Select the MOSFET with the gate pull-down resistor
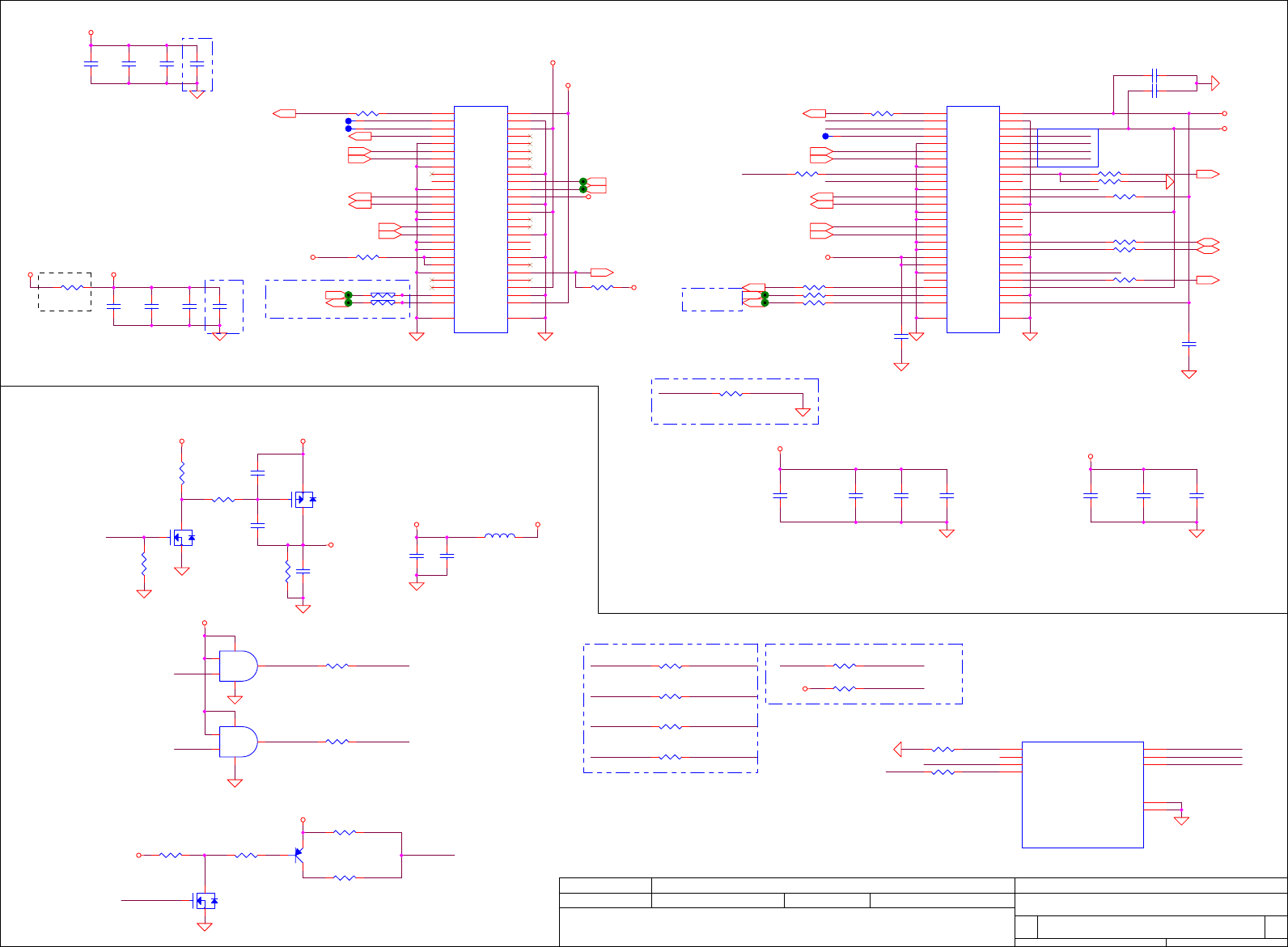 (183, 537)
